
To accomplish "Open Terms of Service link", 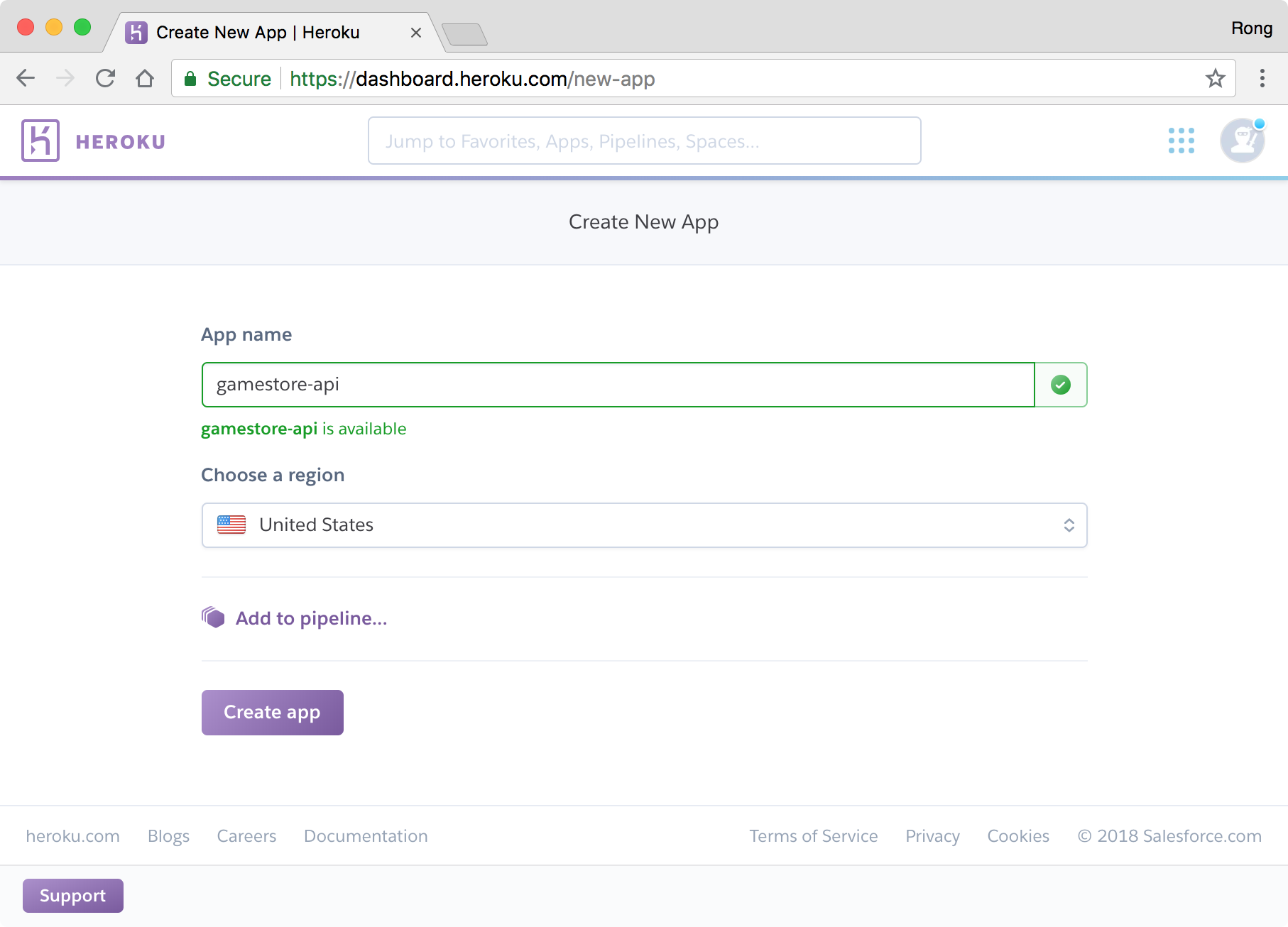I will click(x=814, y=836).
